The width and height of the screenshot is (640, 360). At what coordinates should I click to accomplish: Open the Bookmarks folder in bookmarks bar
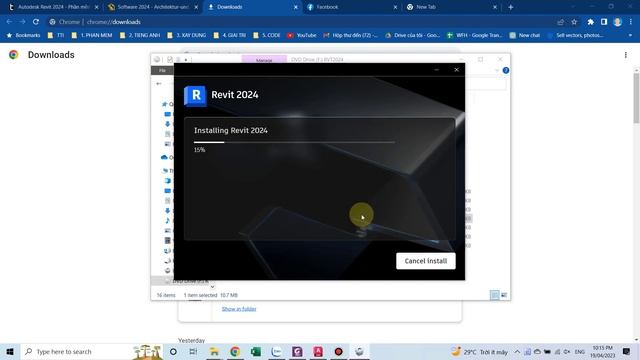coord(23,36)
